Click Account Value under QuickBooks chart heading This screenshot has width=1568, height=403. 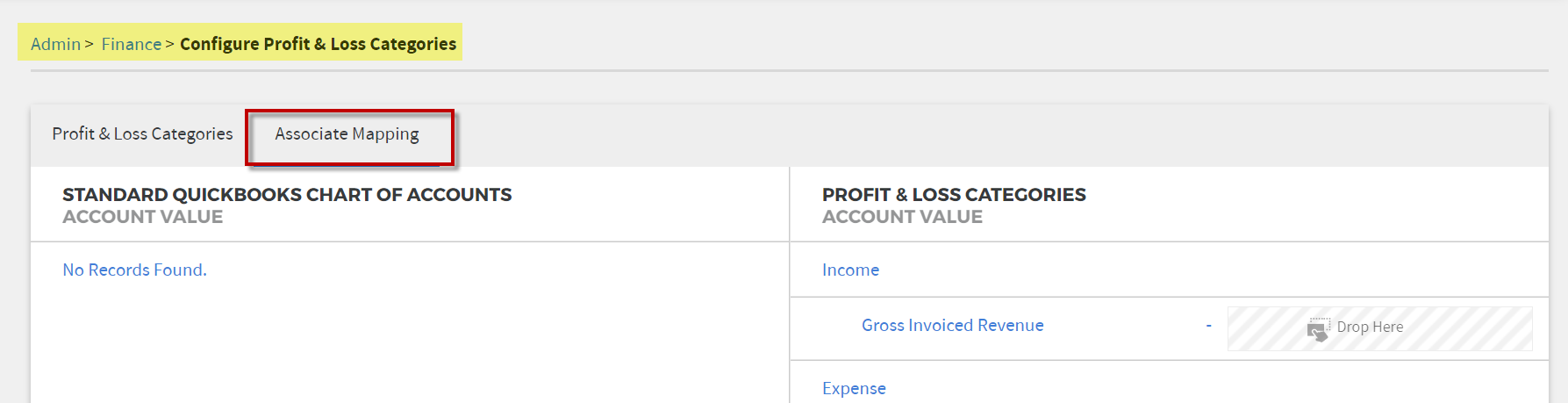click(x=142, y=217)
